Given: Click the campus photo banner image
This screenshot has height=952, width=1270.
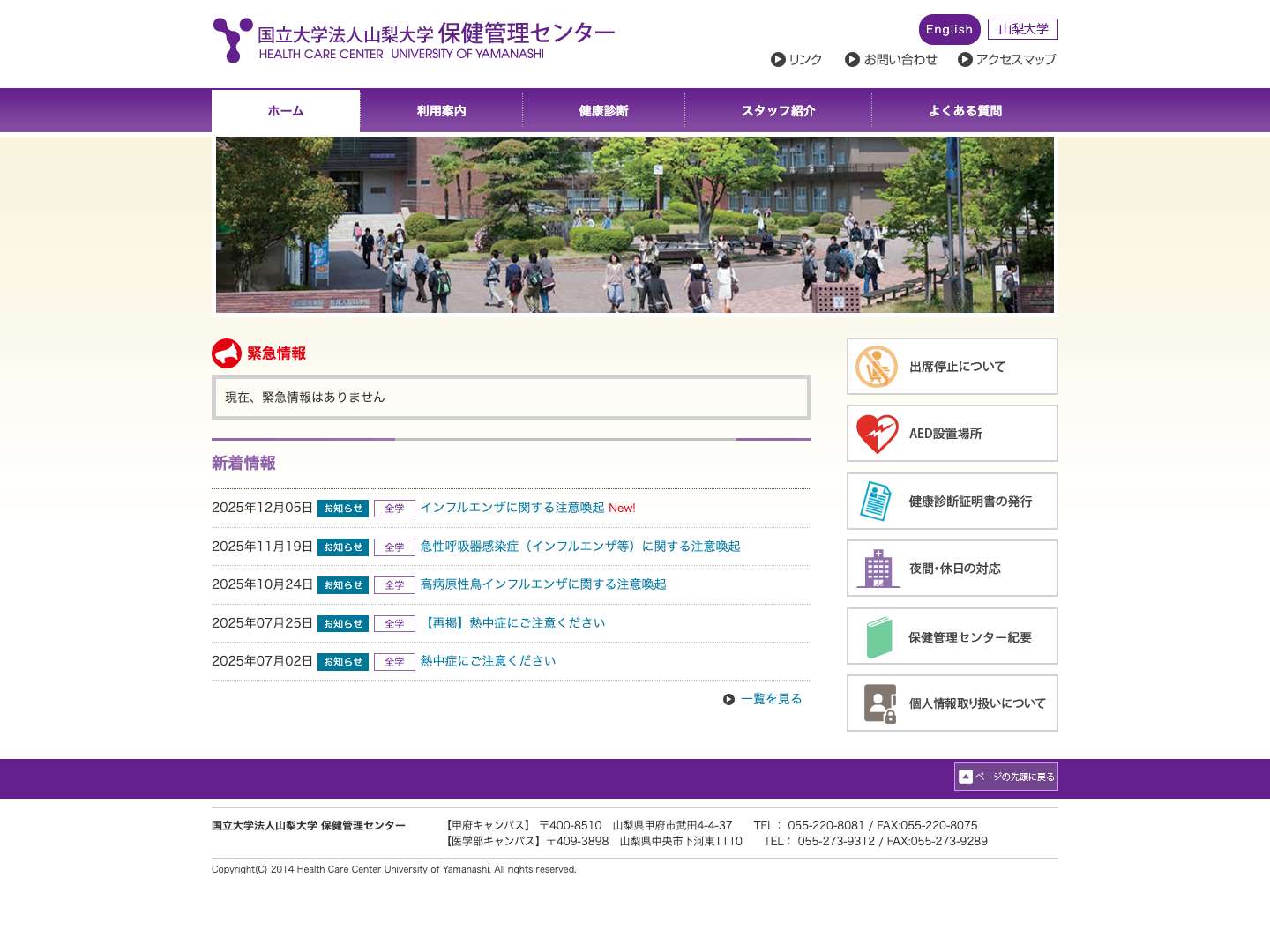Looking at the screenshot, I should pyautogui.click(x=634, y=225).
